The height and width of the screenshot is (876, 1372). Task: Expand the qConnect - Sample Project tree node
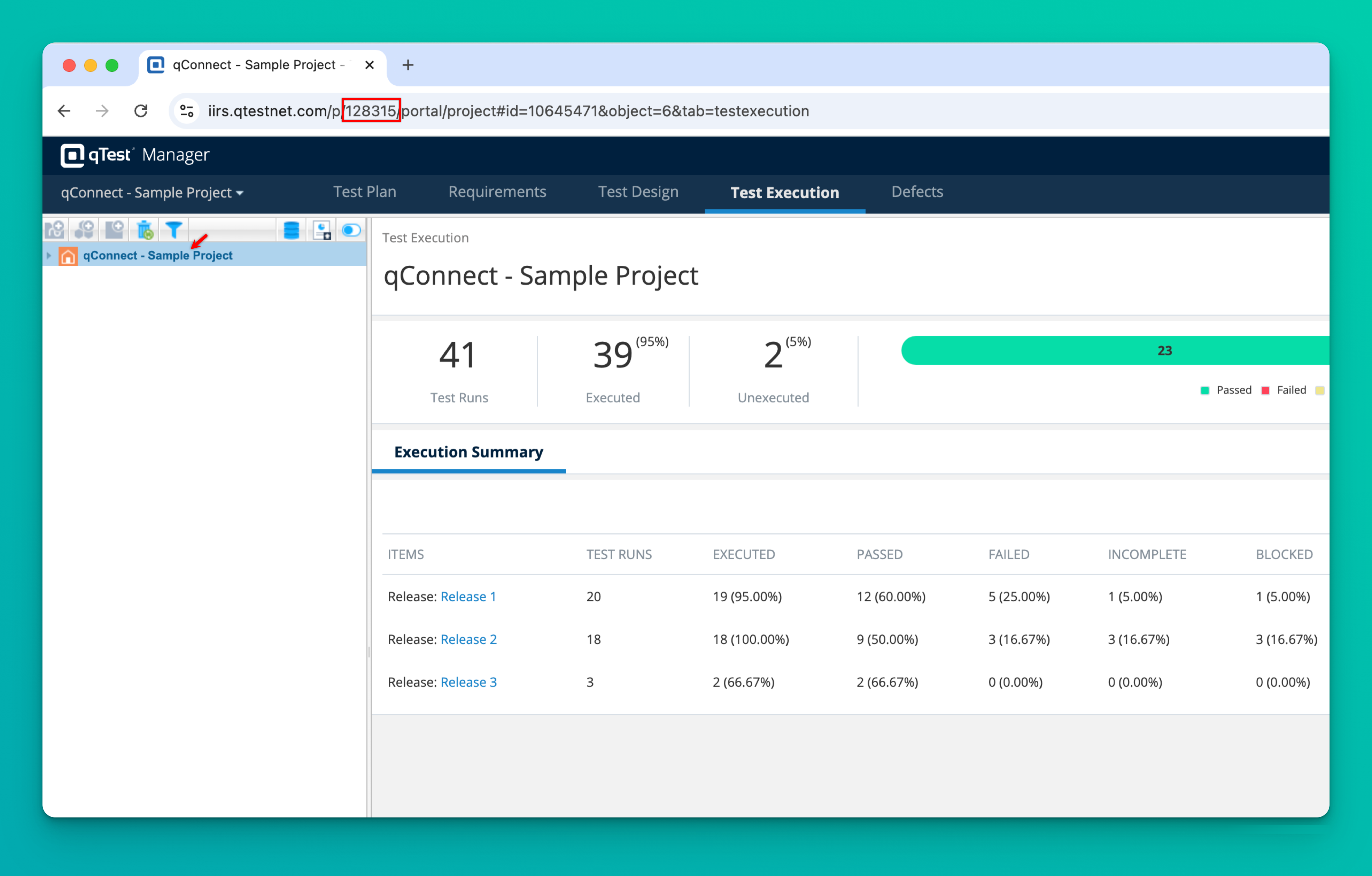(x=49, y=256)
